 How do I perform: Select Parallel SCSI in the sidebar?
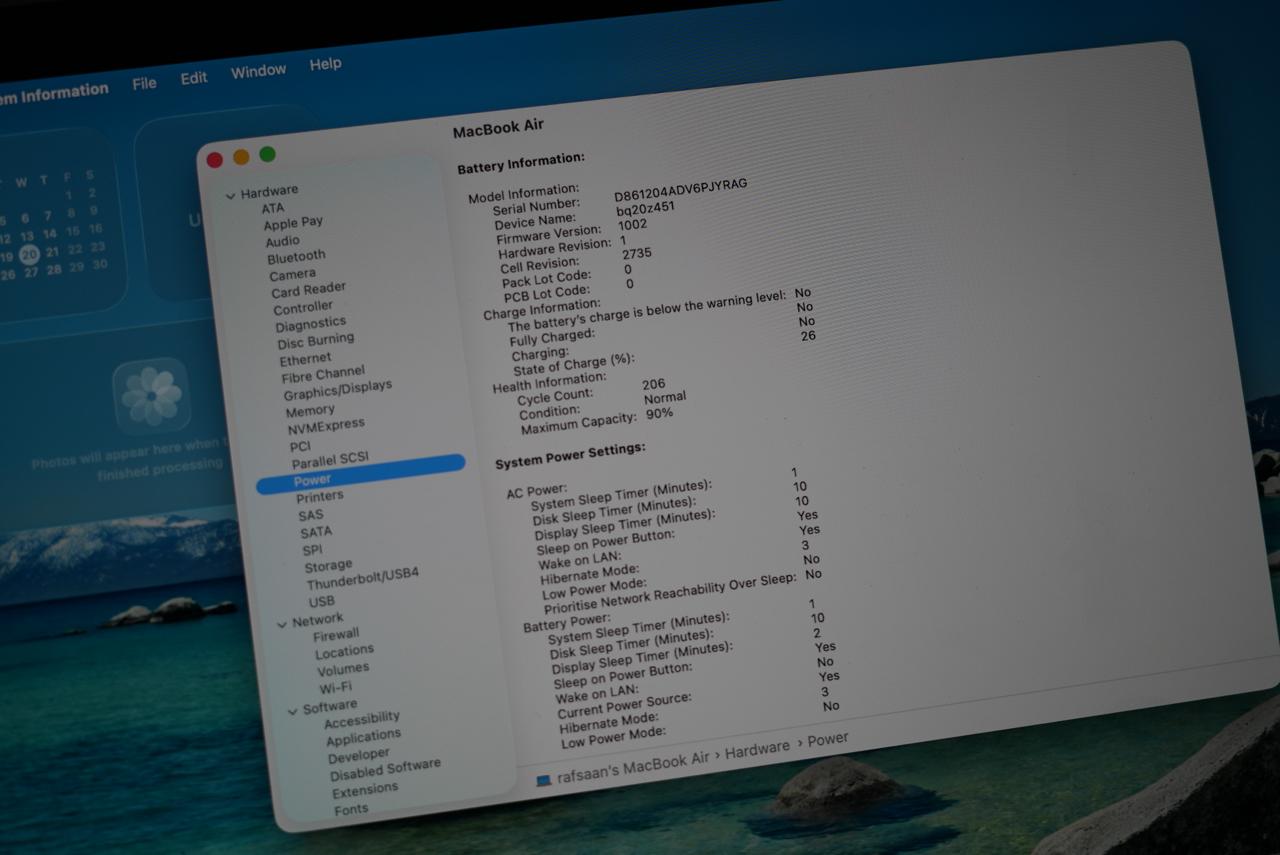(330, 460)
